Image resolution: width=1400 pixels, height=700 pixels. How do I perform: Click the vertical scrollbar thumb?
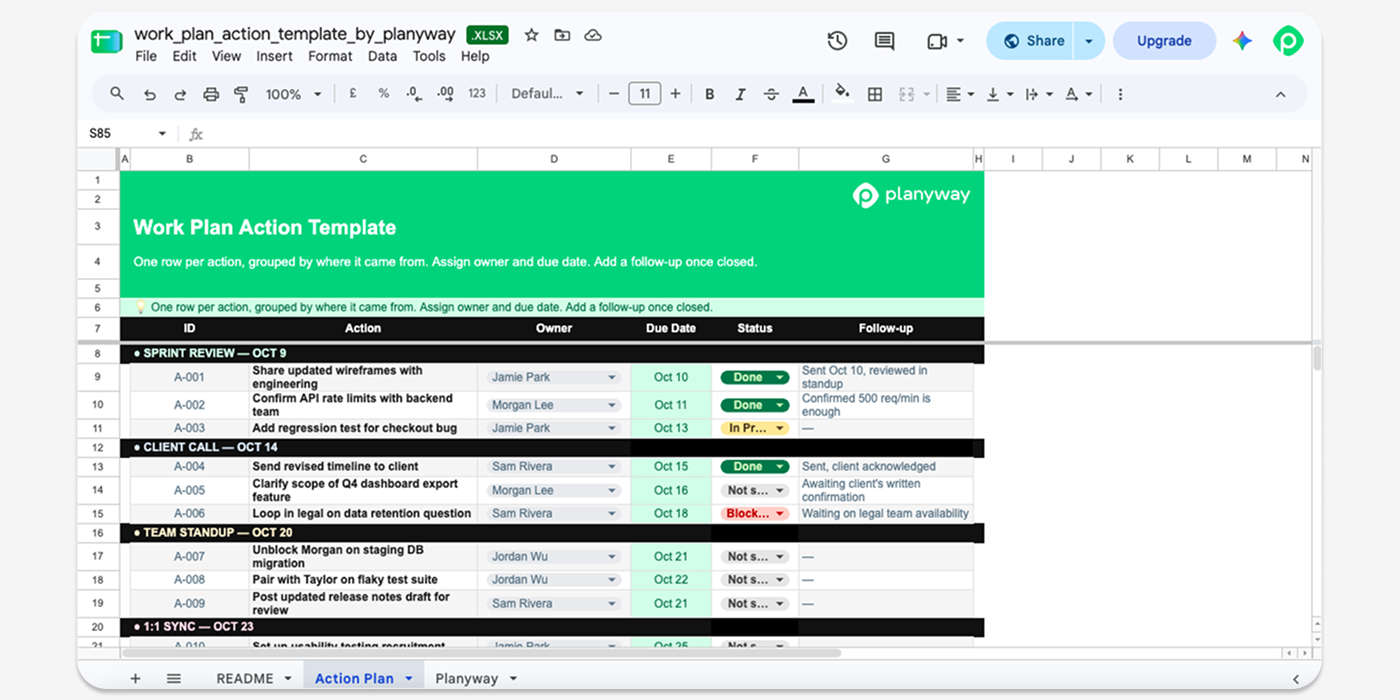coord(1316,359)
